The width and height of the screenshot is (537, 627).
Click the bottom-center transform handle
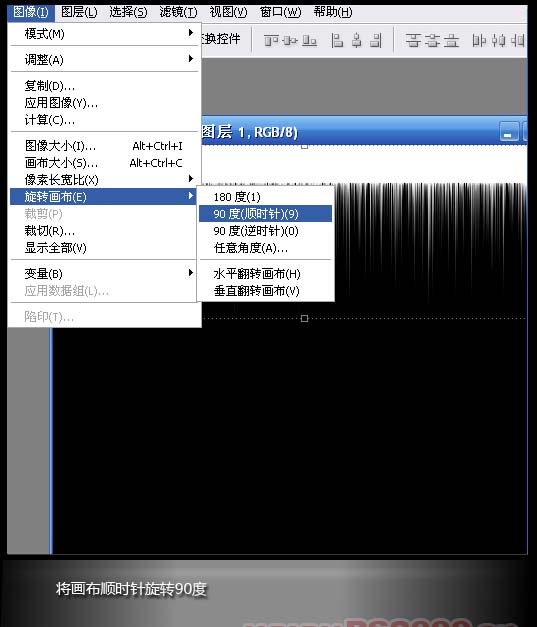pyautogui.click(x=304, y=318)
